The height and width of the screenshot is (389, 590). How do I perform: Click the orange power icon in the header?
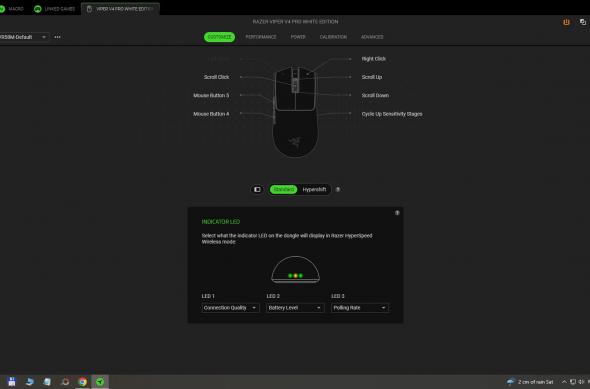(x=566, y=22)
